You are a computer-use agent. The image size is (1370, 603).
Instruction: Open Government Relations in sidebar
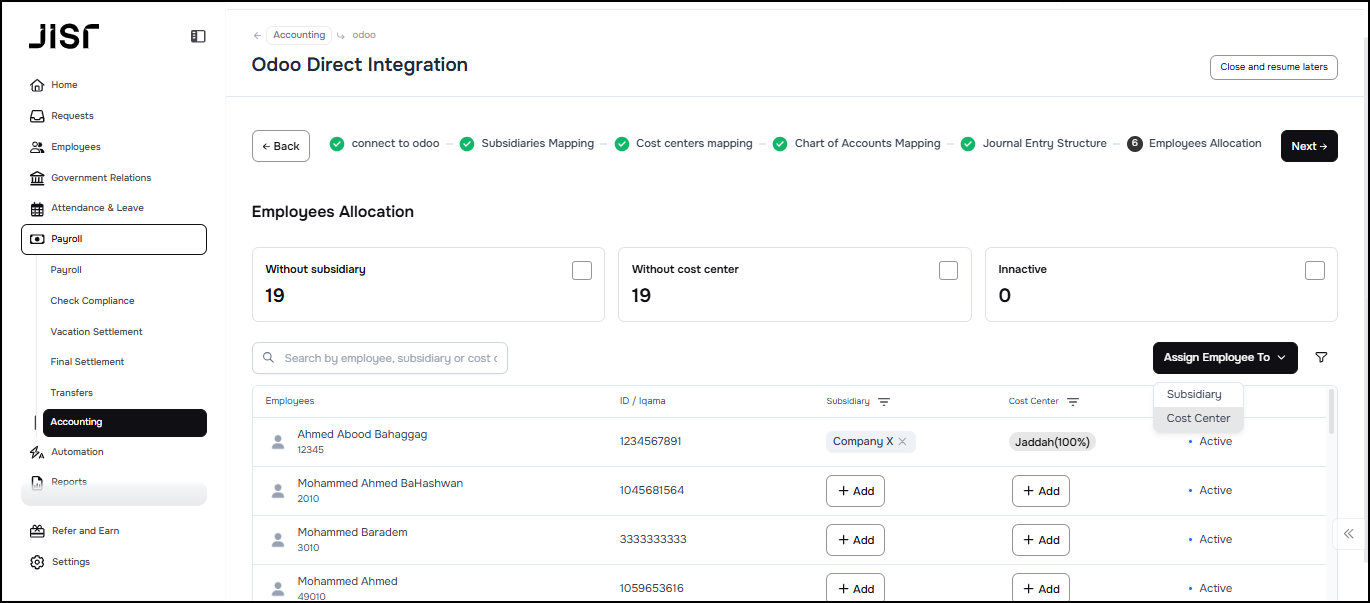click(x=100, y=178)
